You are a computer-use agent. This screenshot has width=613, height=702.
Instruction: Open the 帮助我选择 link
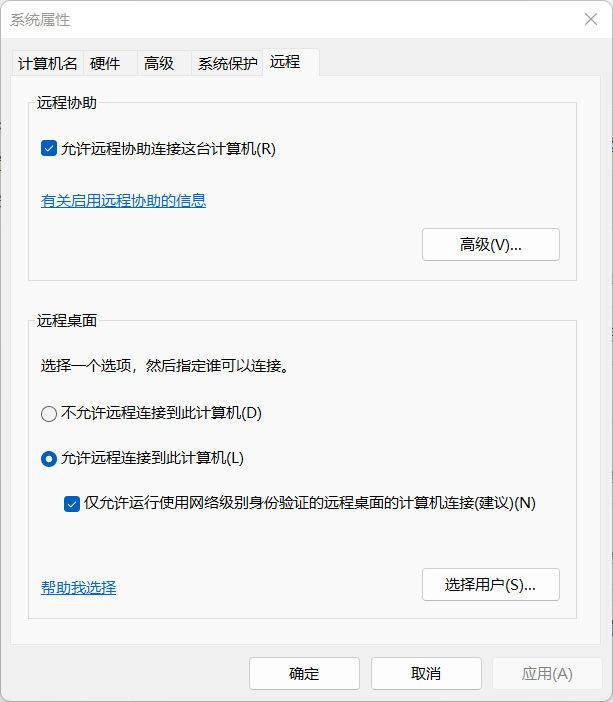coord(78,587)
